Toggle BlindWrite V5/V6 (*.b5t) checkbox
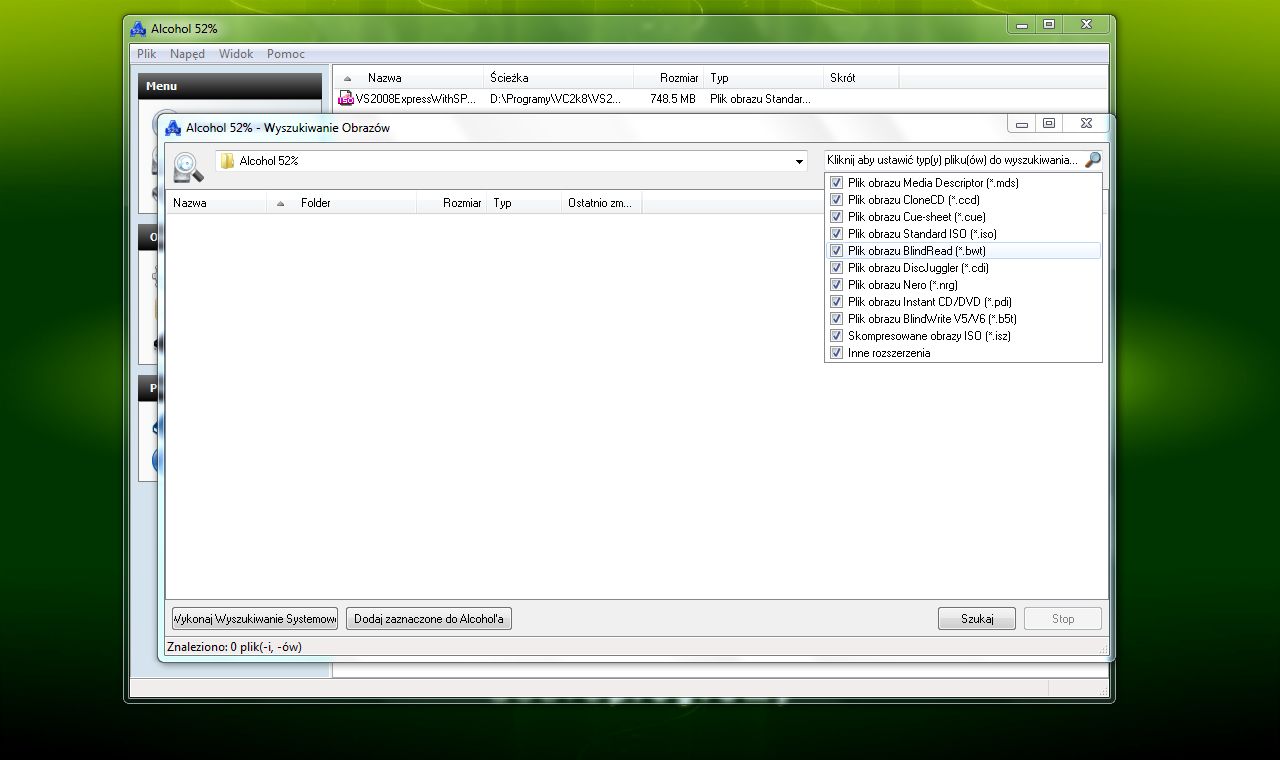This screenshot has width=1280, height=760. coord(837,319)
